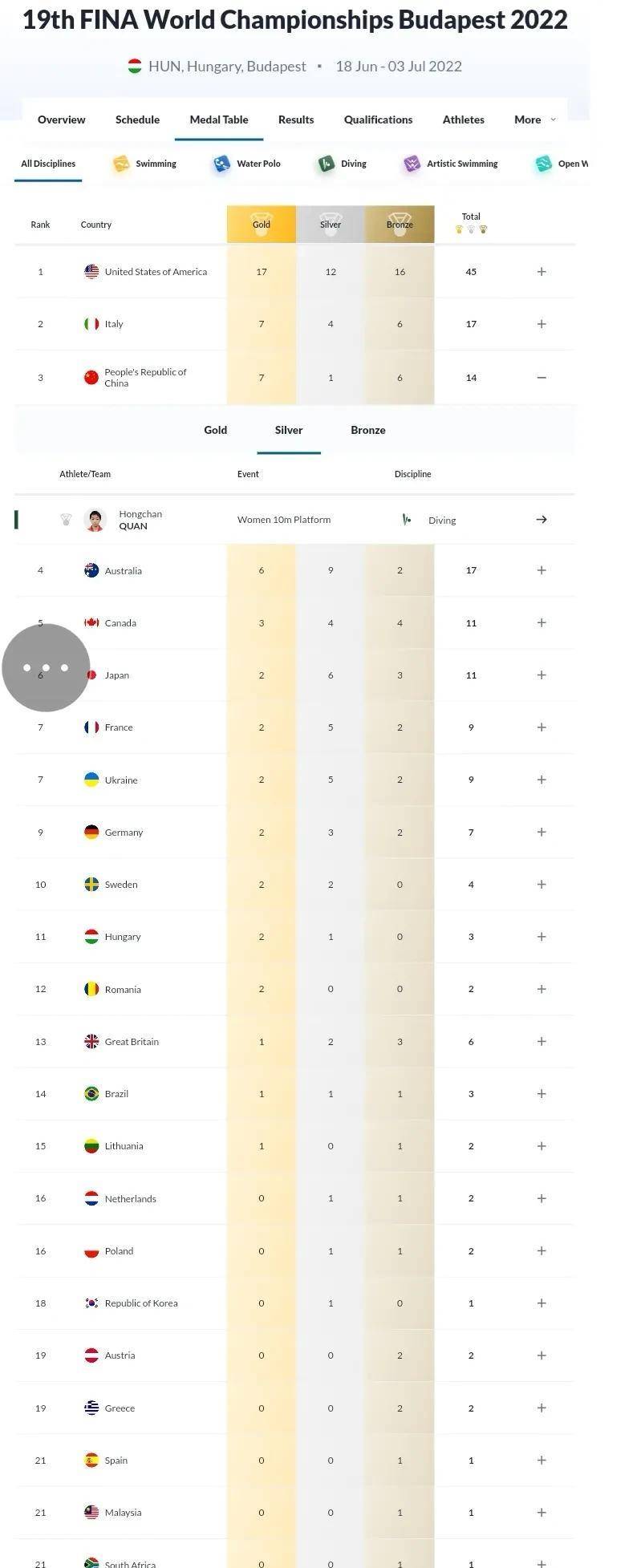Image resolution: width=641 pixels, height=1568 pixels.
Task: Open the Results tab
Action: 296,120
